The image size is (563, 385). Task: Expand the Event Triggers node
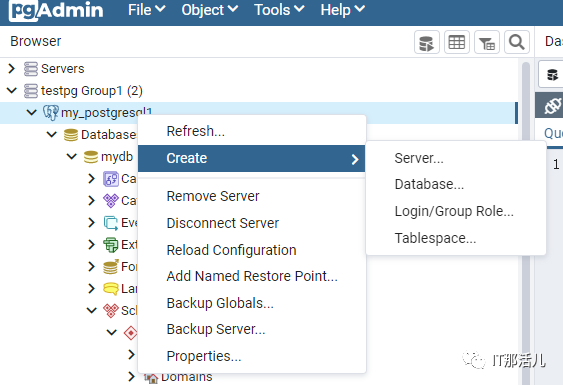click(x=92, y=222)
